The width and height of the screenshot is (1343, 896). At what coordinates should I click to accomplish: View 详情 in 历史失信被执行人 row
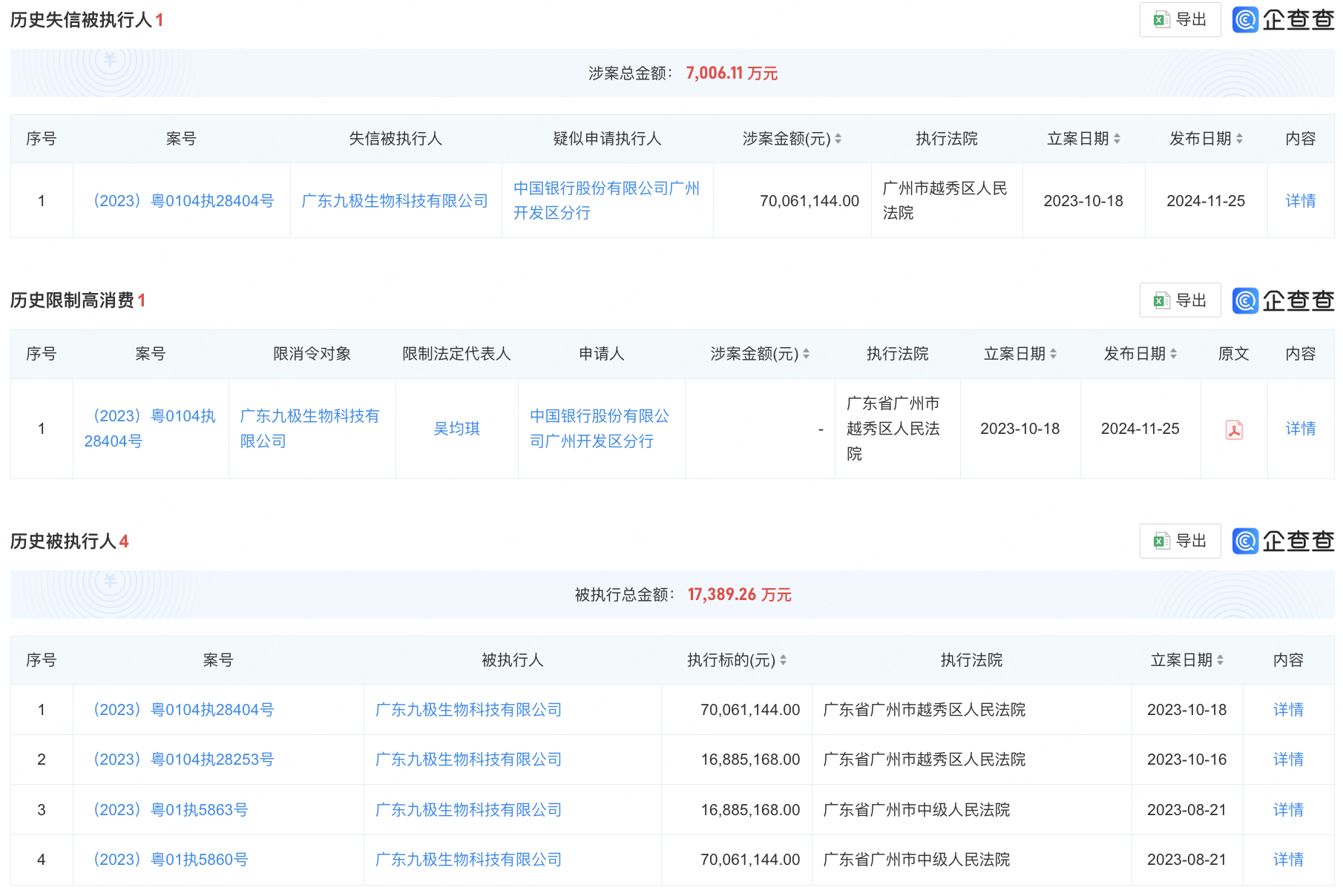click(x=1301, y=201)
